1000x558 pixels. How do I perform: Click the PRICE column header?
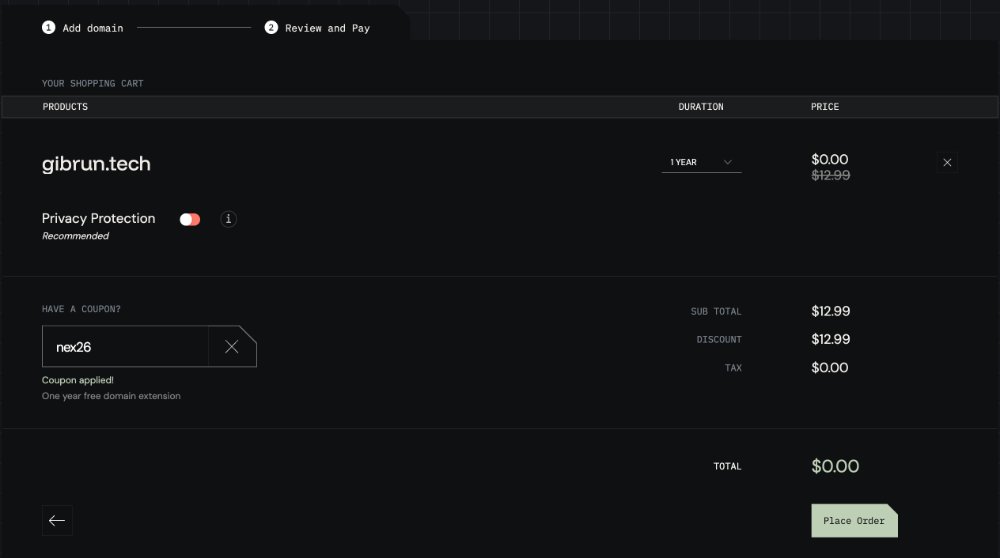pyautogui.click(x=825, y=106)
